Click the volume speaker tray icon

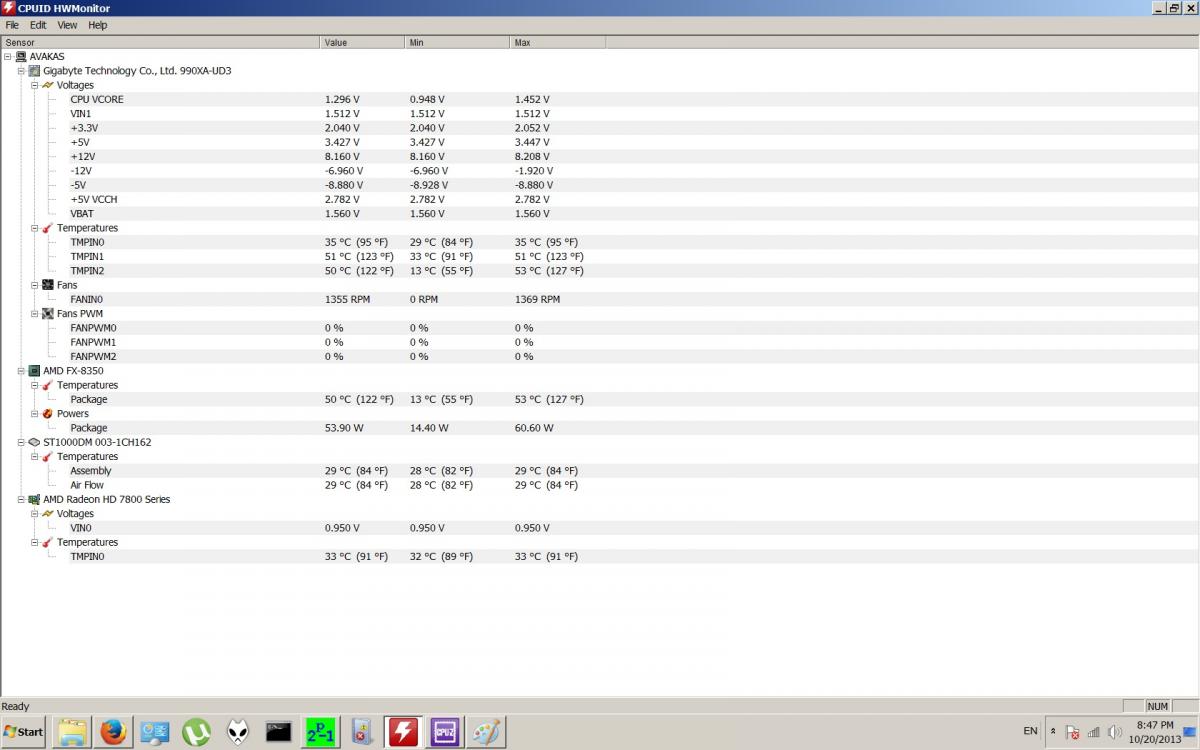click(x=1115, y=732)
